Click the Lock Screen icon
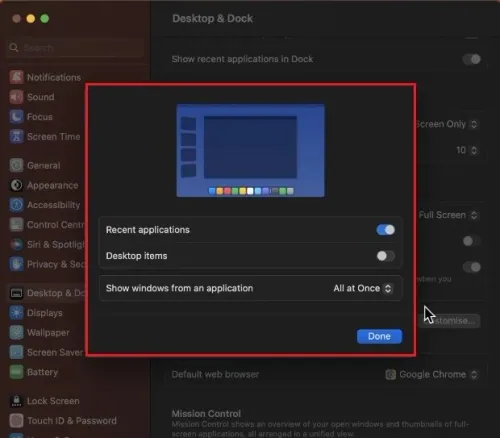The height and width of the screenshot is (438, 500). (16, 401)
